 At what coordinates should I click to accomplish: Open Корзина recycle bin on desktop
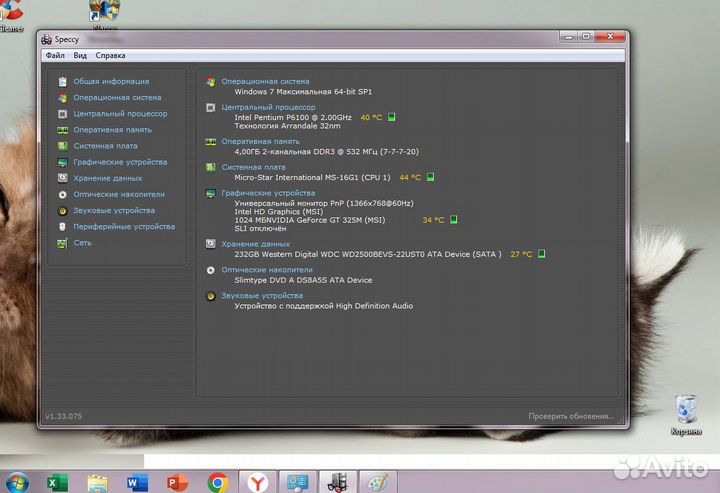tap(686, 415)
